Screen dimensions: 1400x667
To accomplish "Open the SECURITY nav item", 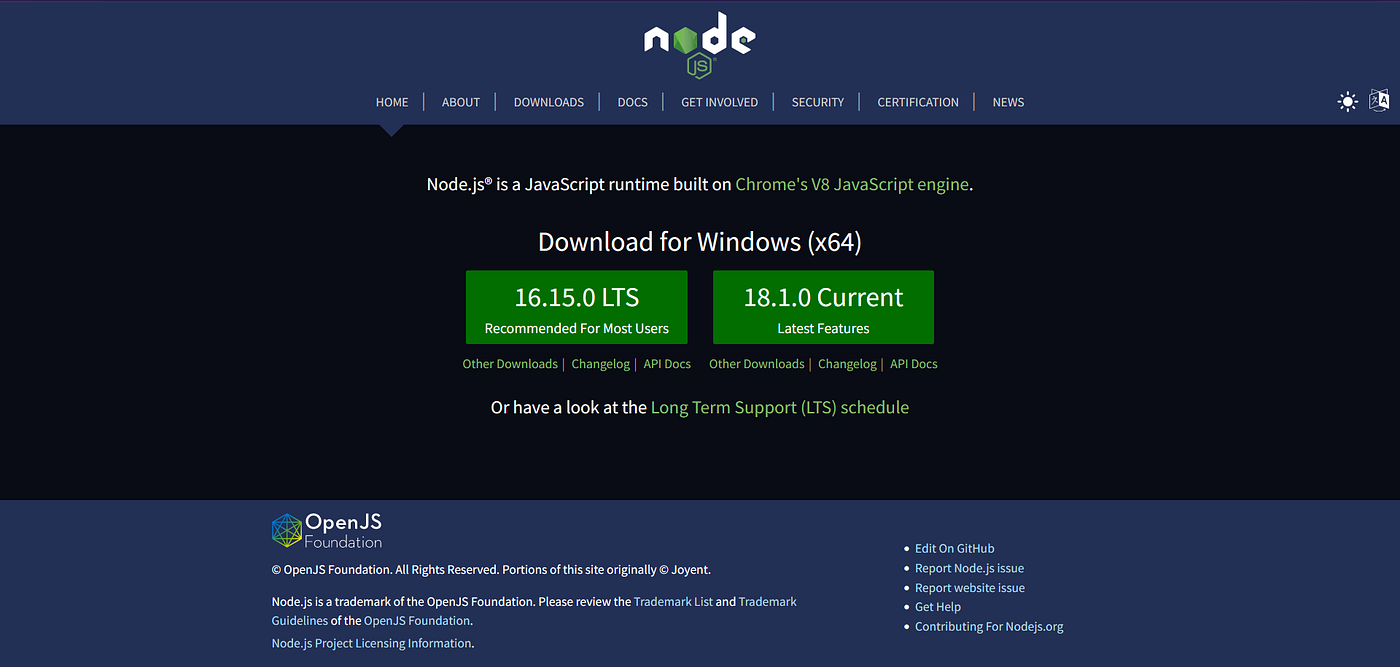I will tap(818, 102).
